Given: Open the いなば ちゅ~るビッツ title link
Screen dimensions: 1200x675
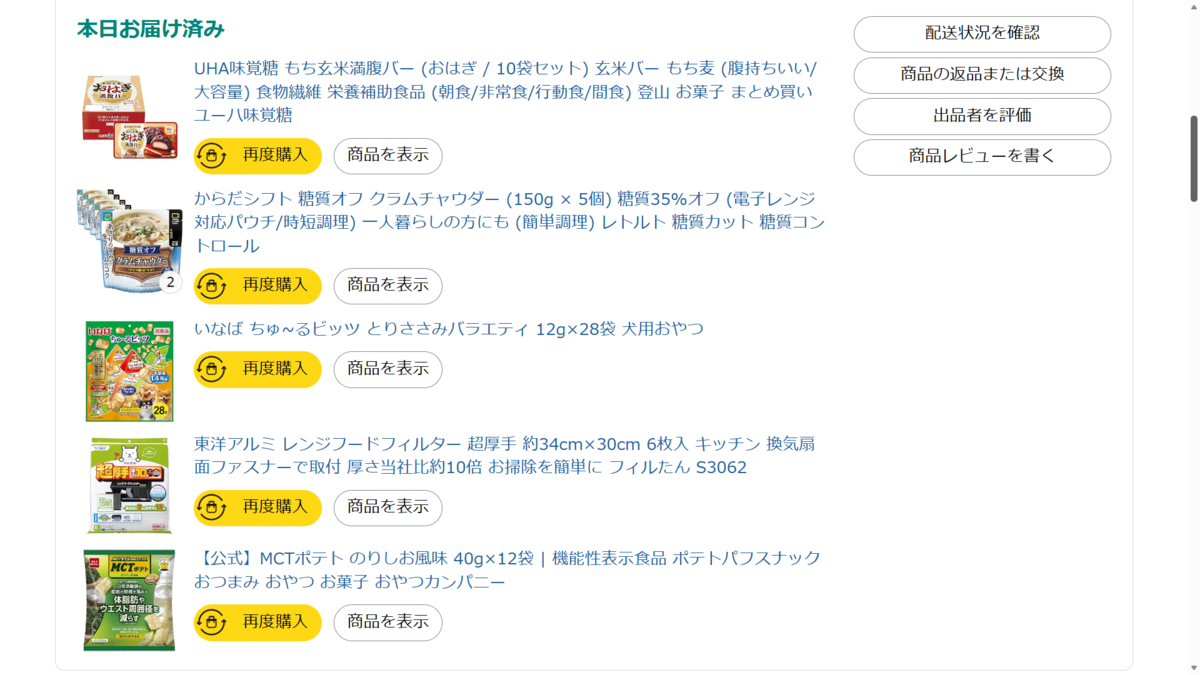Looking at the screenshot, I should (x=449, y=329).
